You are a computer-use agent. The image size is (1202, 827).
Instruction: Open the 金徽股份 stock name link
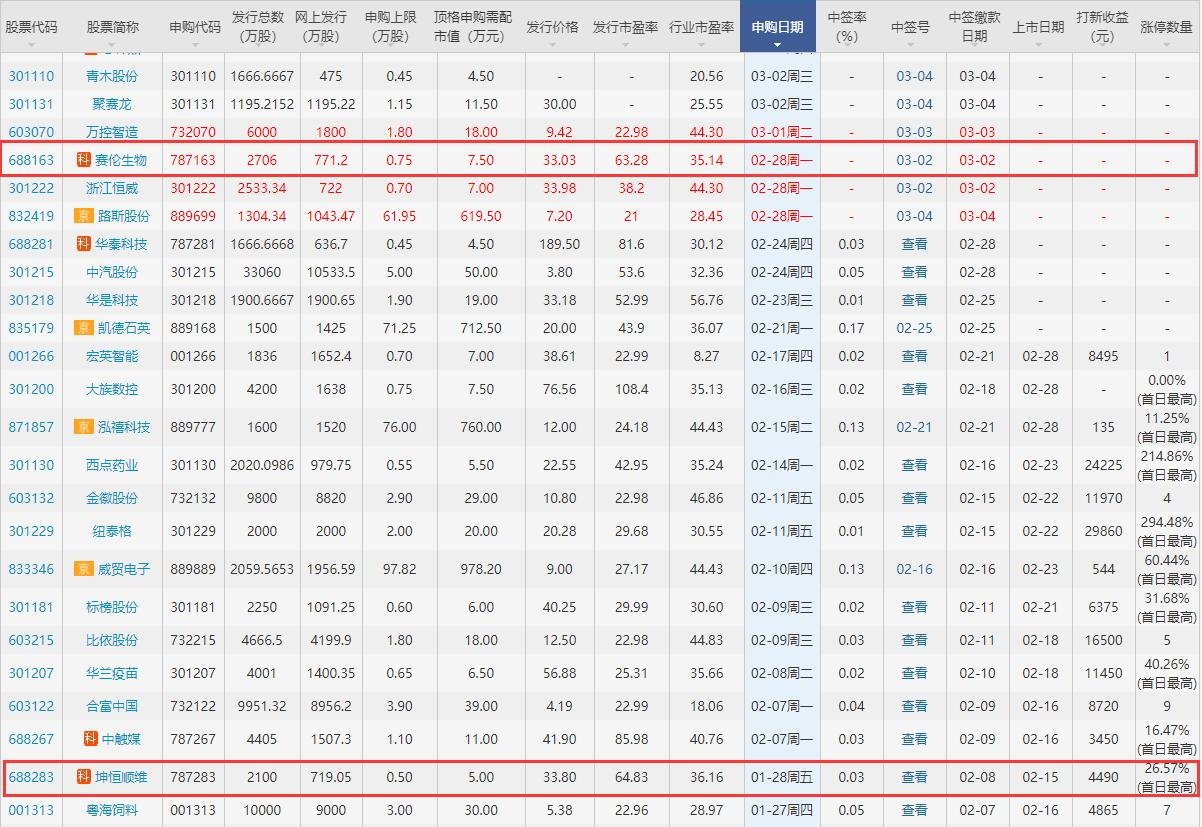(x=112, y=498)
